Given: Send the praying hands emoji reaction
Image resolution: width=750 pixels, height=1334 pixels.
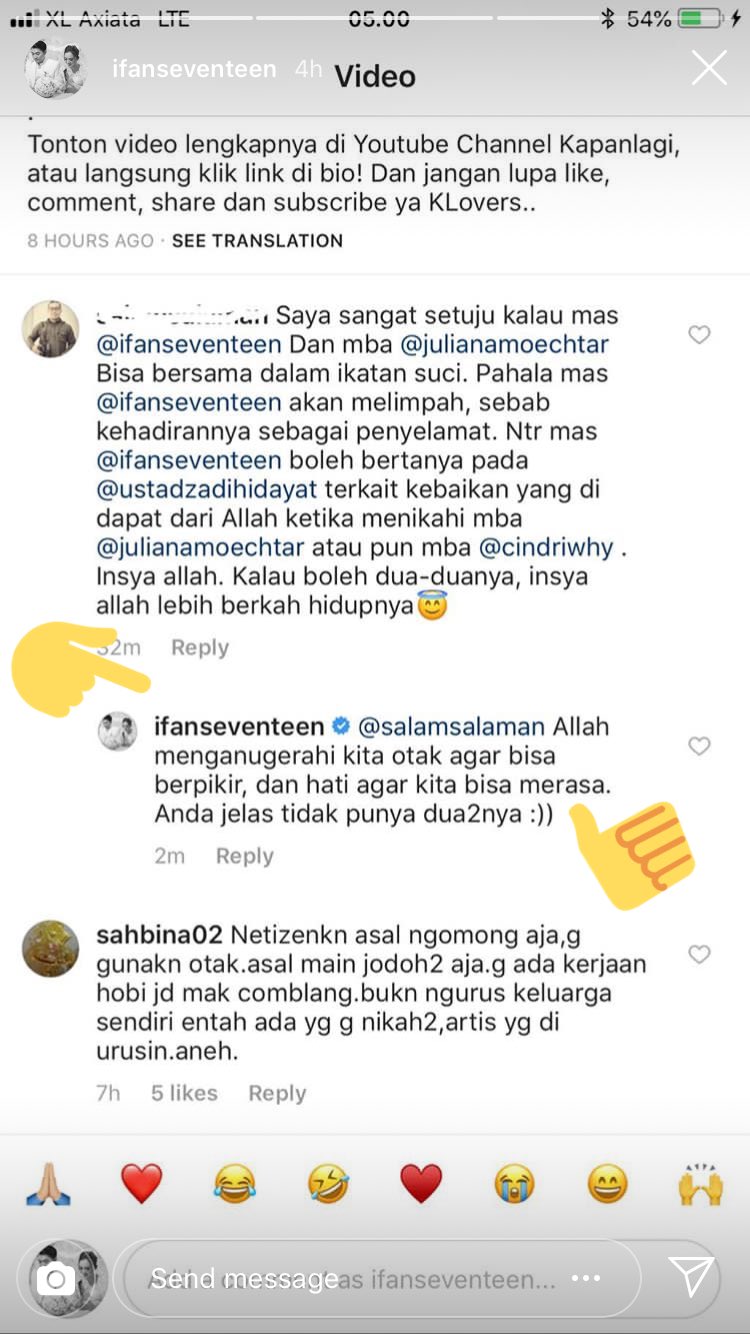Looking at the screenshot, I should pos(48,1185).
